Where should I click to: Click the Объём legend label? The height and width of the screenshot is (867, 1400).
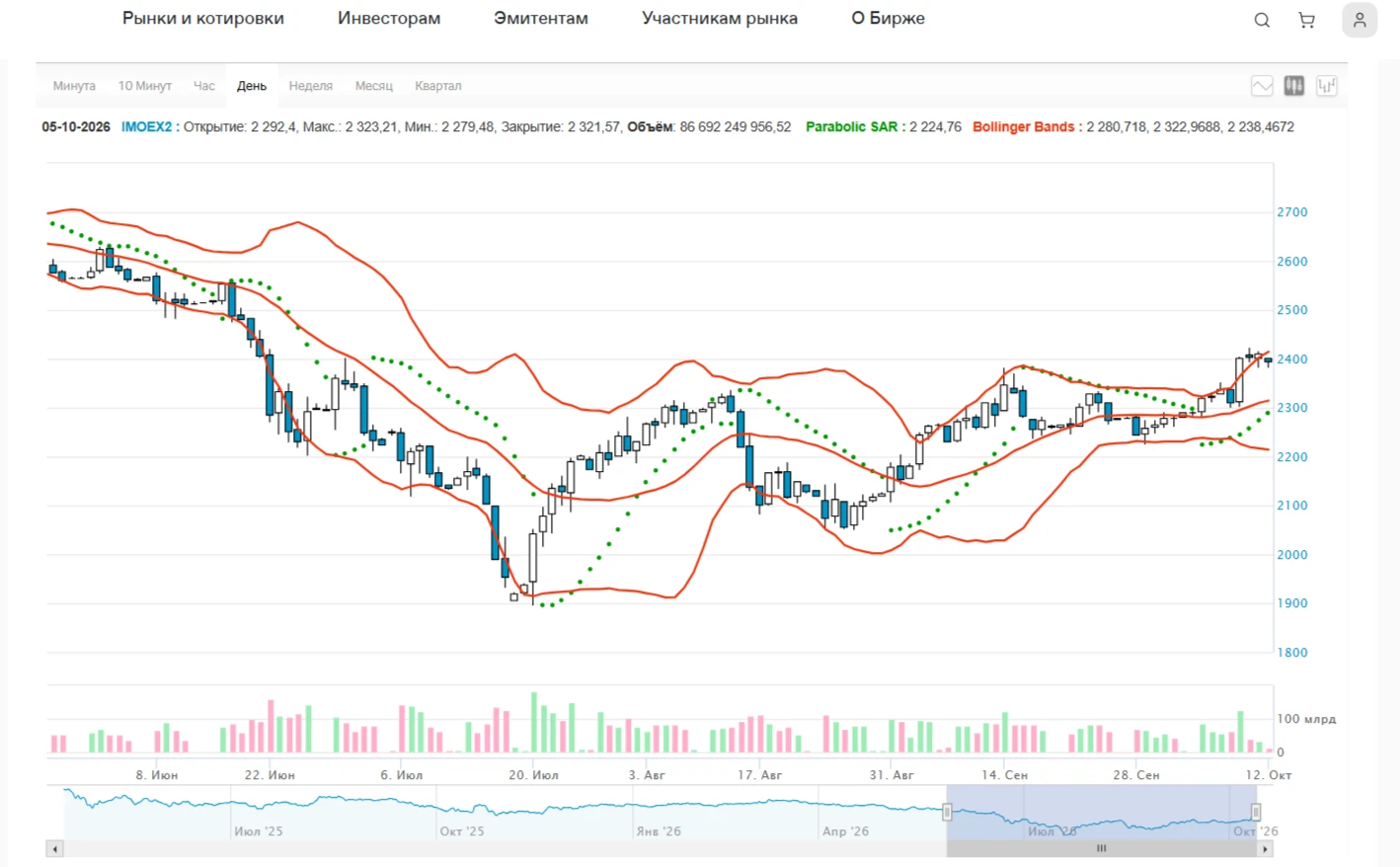[x=651, y=126]
